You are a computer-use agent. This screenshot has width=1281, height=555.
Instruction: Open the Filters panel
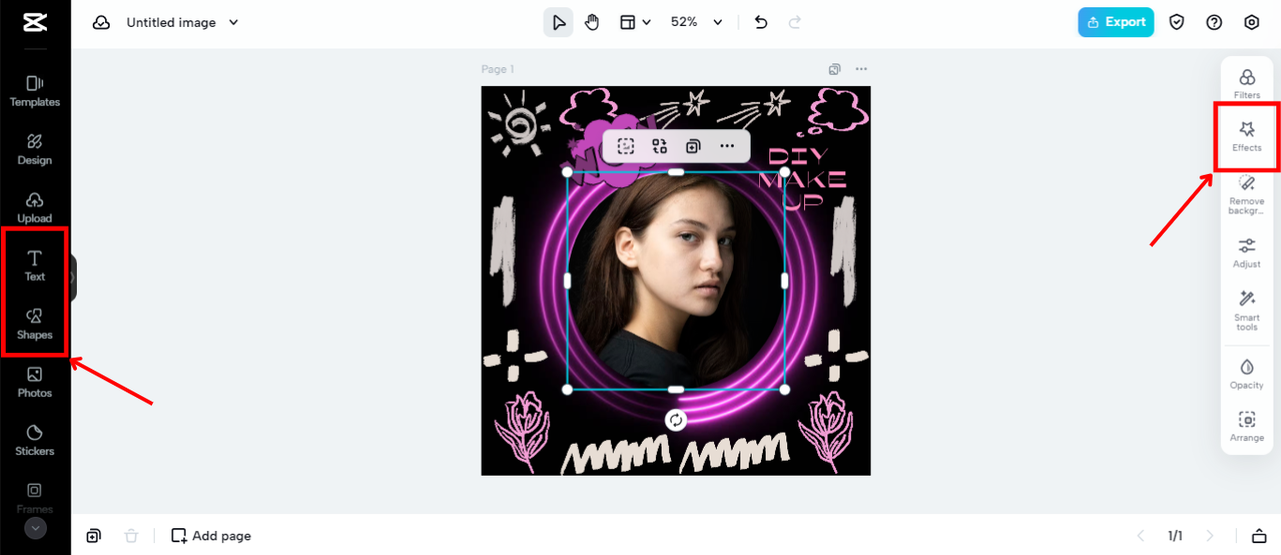point(1247,84)
